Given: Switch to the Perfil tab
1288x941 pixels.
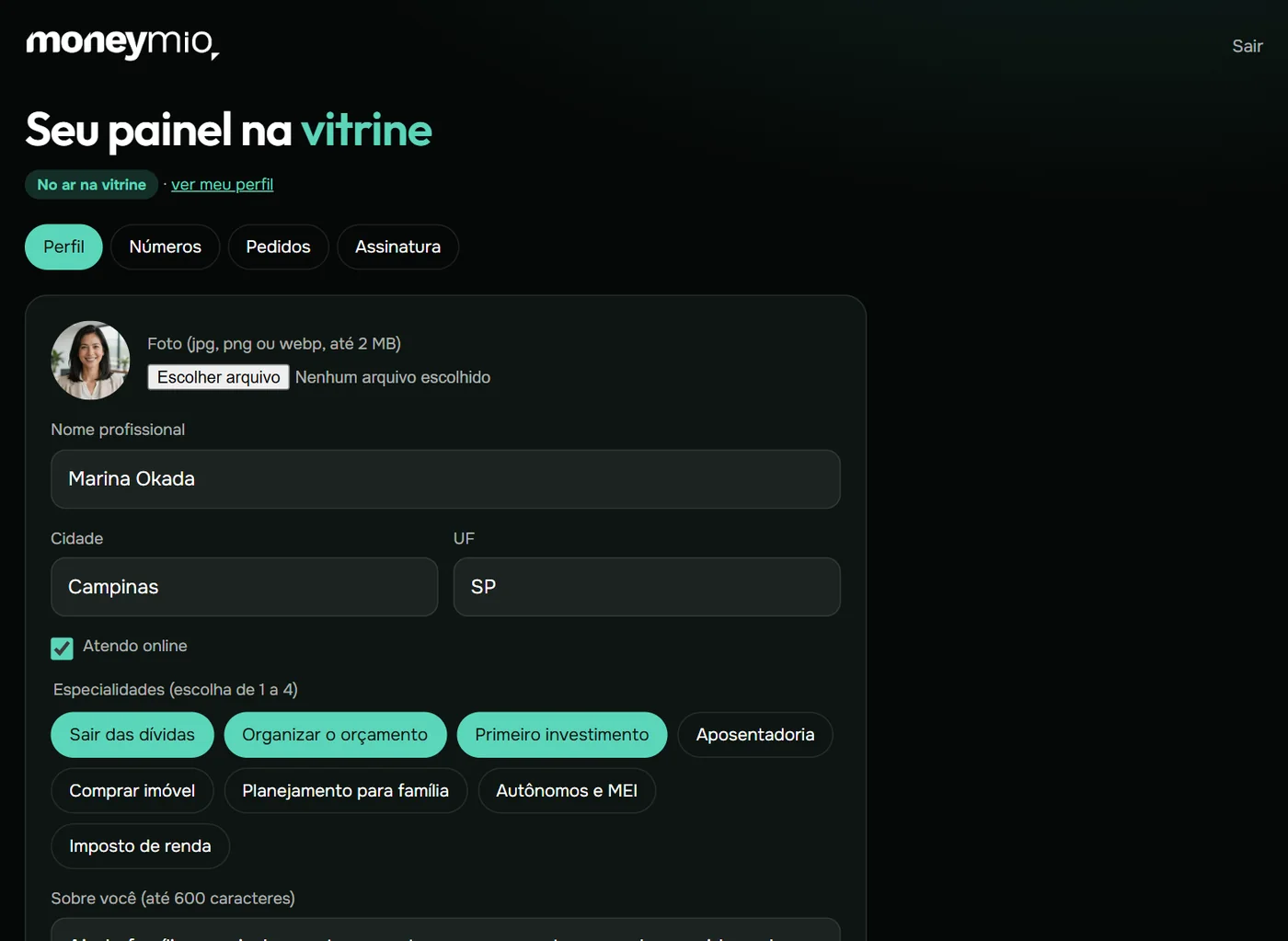Looking at the screenshot, I should point(63,247).
